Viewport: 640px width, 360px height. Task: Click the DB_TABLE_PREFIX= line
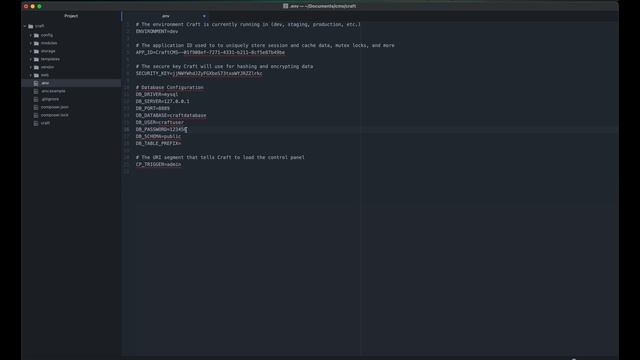[x=158, y=144]
